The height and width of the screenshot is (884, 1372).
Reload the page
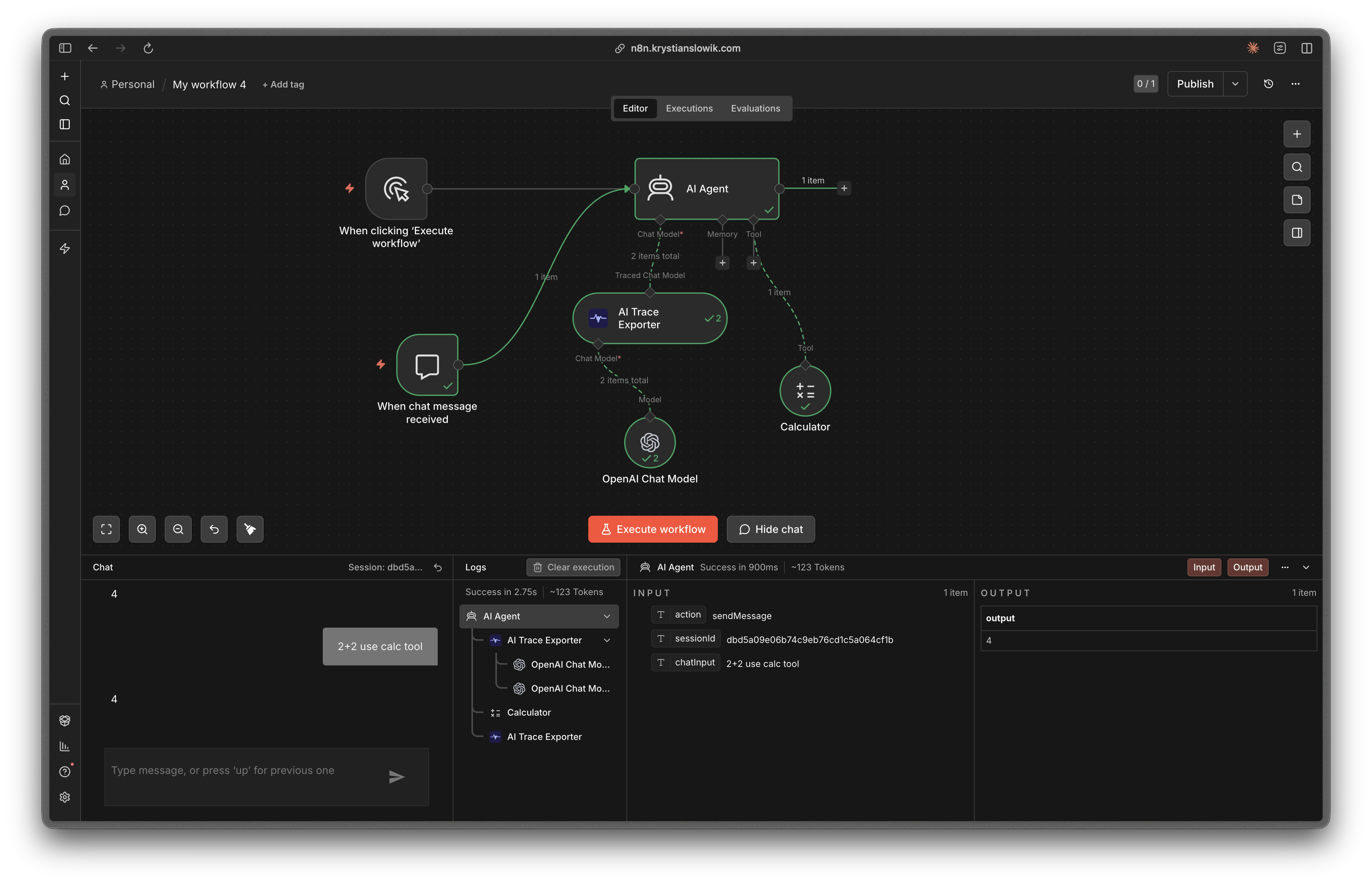(x=148, y=48)
